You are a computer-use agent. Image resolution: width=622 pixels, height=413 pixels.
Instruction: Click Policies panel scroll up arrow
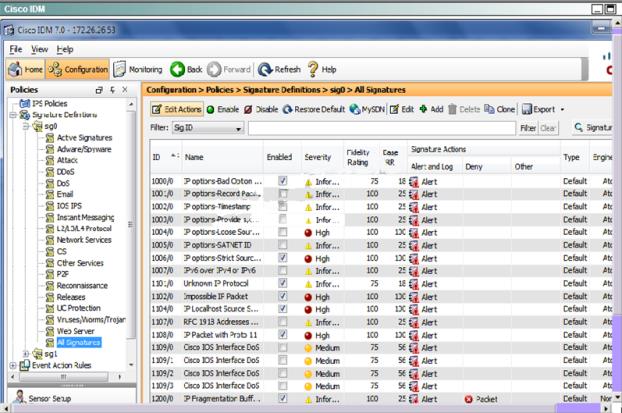pyautogui.click(x=131, y=104)
